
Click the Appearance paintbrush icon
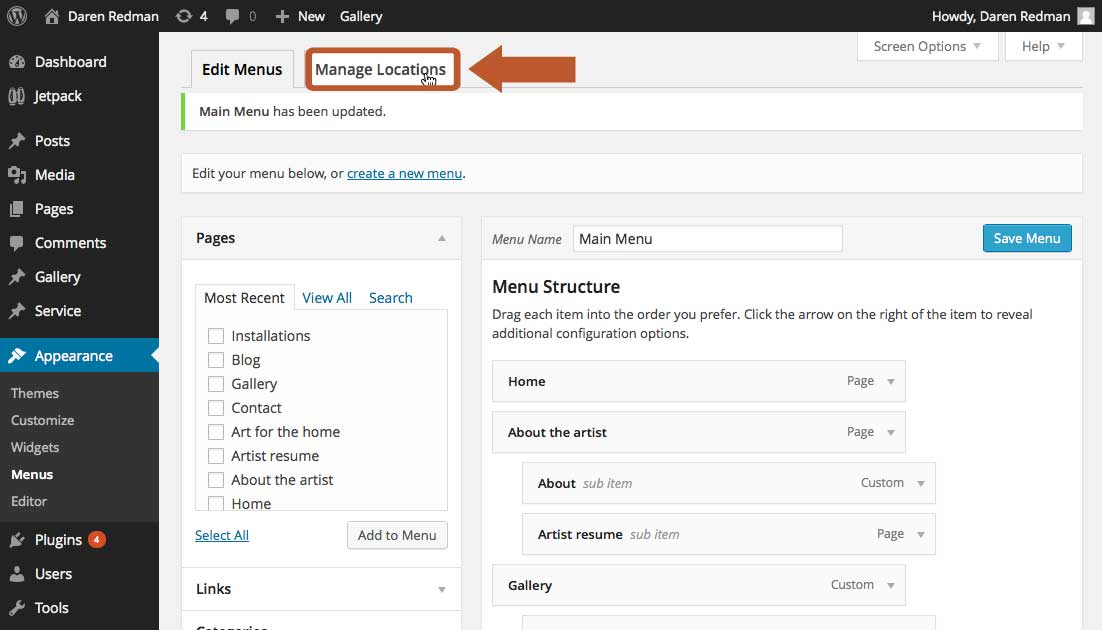pos(17,356)
